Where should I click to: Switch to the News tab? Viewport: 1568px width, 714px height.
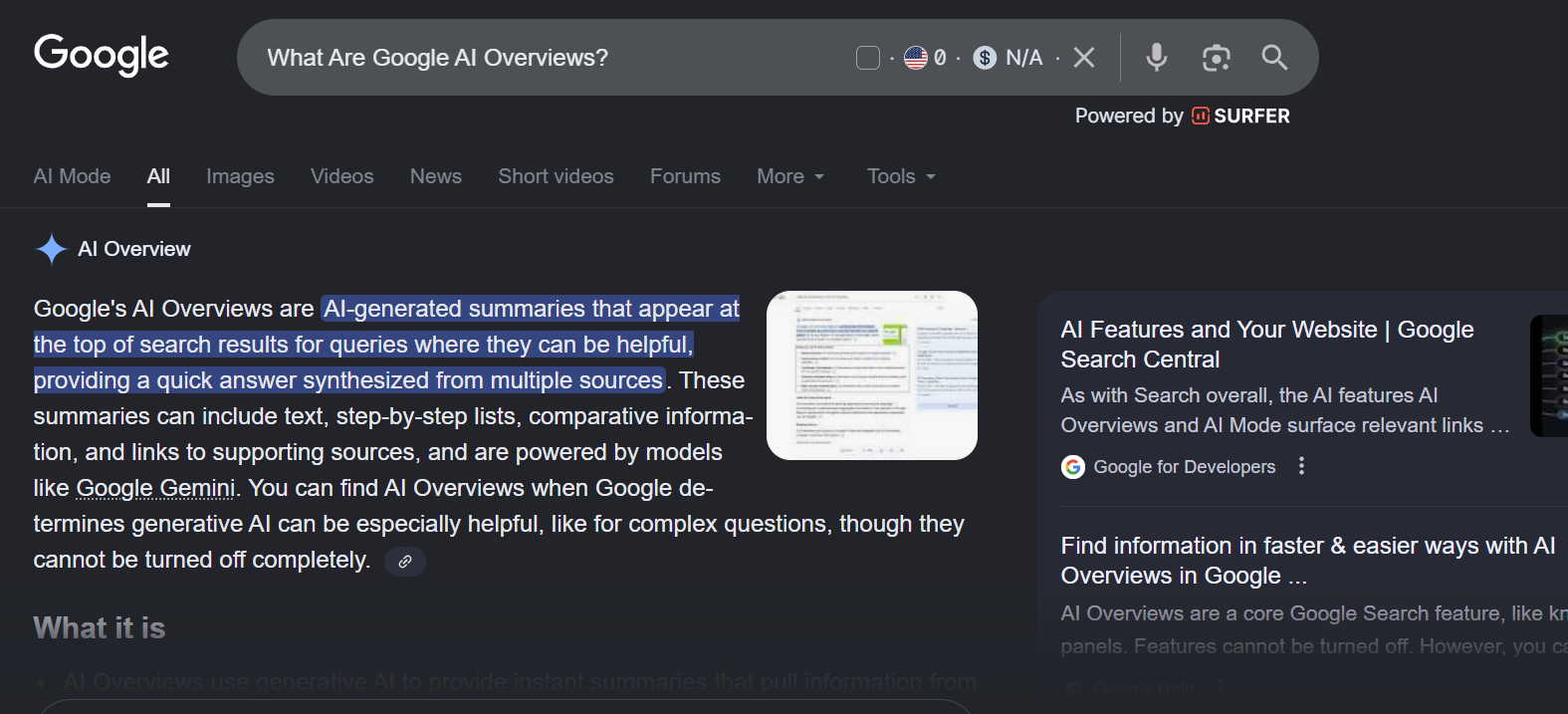pos(436,176)
